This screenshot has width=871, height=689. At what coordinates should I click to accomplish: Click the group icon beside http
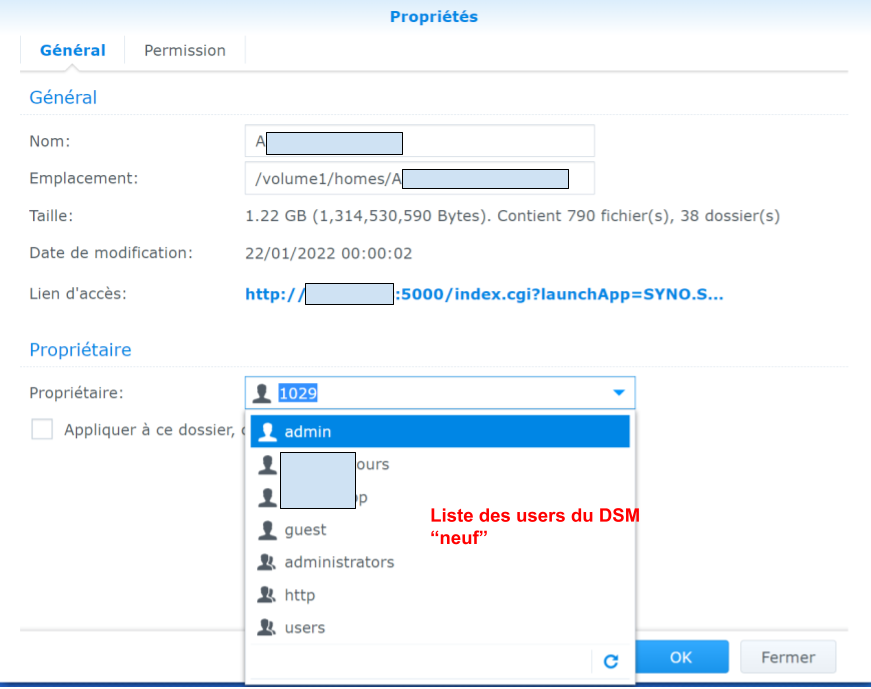pyautogui.click(x=267, y=595)
